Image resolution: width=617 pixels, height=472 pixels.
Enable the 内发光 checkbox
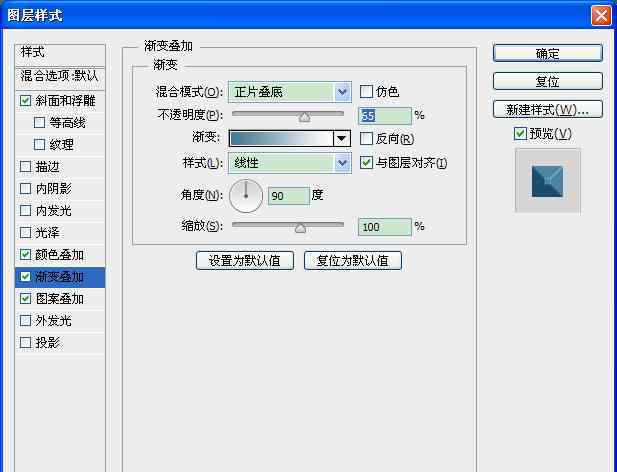click(25, 211)
